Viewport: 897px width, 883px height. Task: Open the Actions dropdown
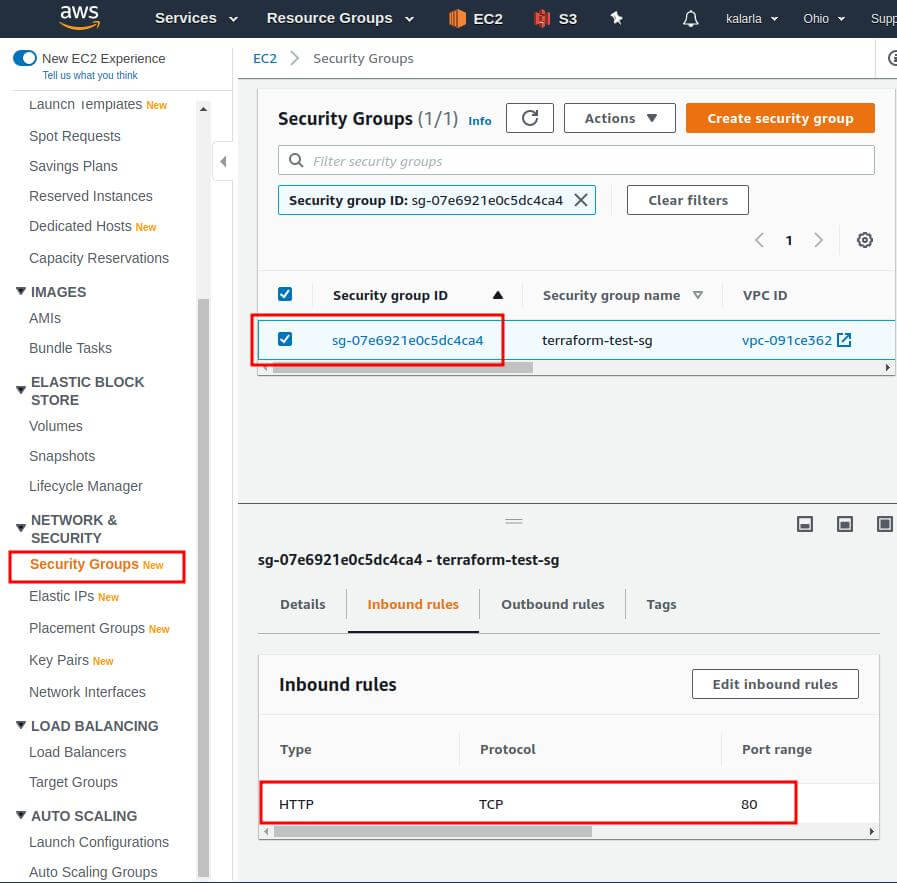[620, 118]
